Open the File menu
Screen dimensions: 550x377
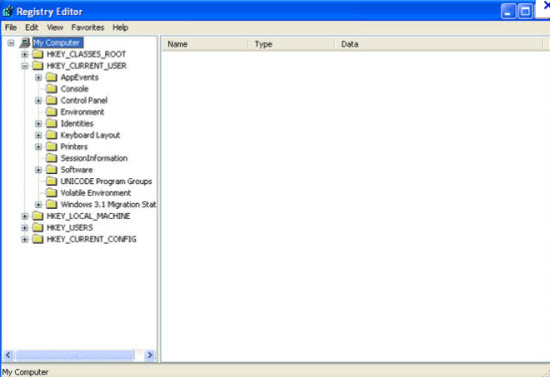click(x=11, y=27)
